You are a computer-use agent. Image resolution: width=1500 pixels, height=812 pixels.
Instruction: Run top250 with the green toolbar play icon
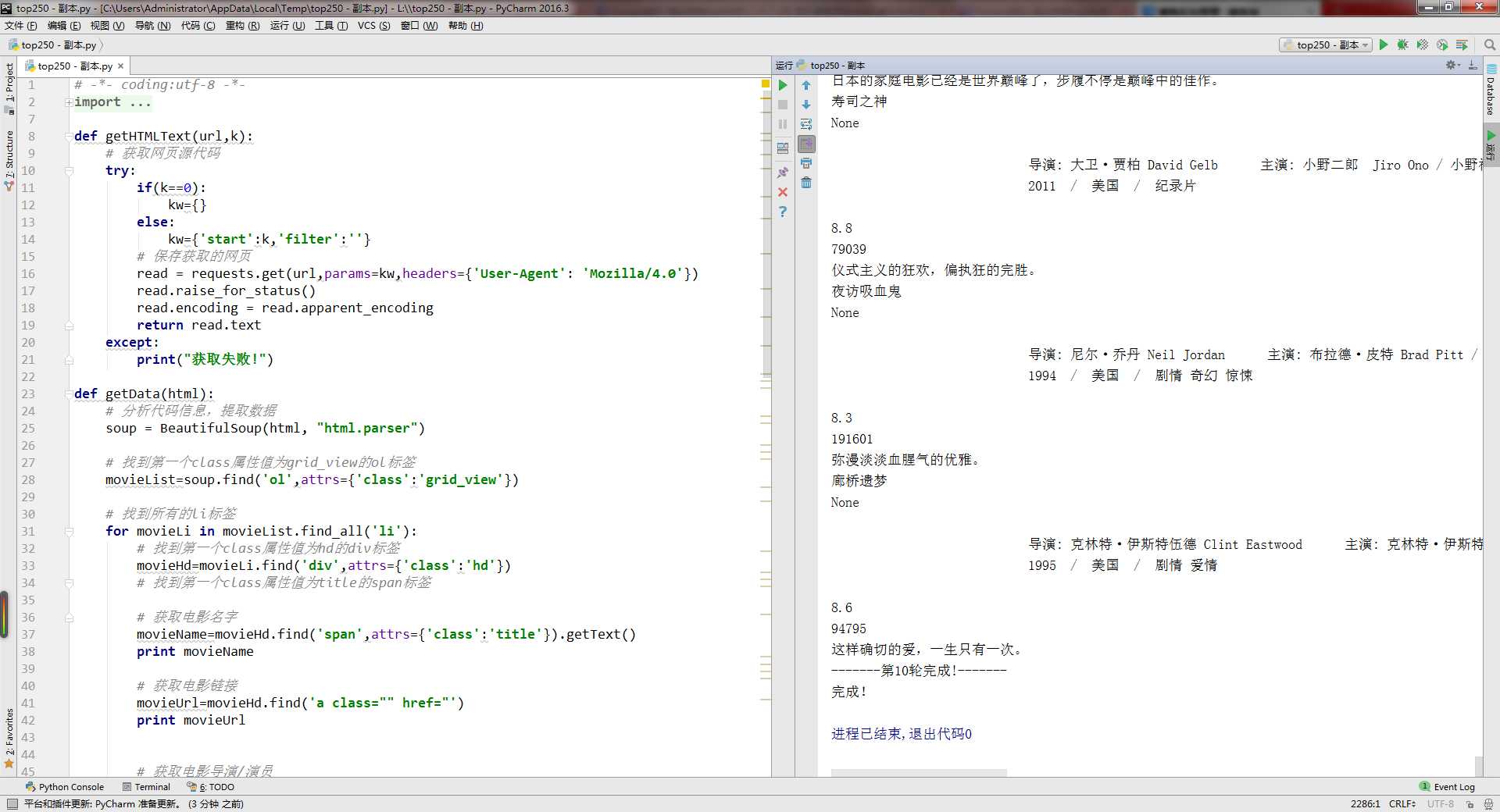(x=1384, y=45)
